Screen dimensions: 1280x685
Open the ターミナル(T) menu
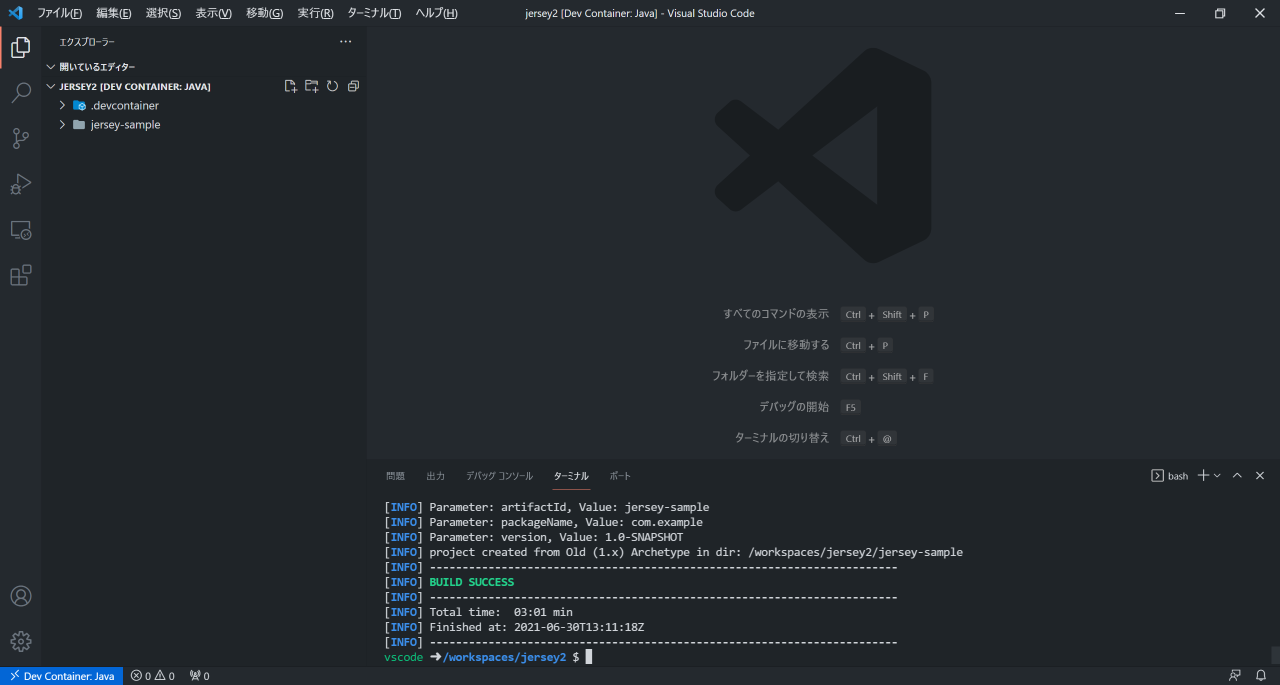point(374,13)
